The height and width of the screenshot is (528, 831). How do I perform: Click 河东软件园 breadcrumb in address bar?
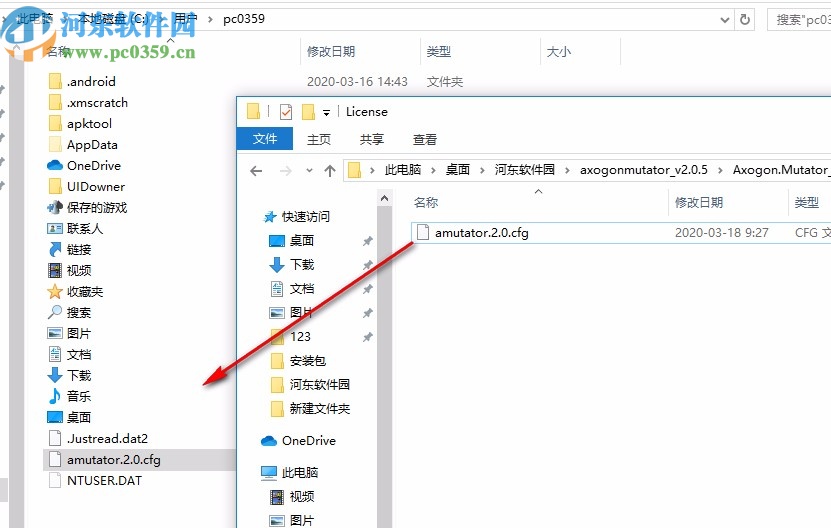(525, 170)
